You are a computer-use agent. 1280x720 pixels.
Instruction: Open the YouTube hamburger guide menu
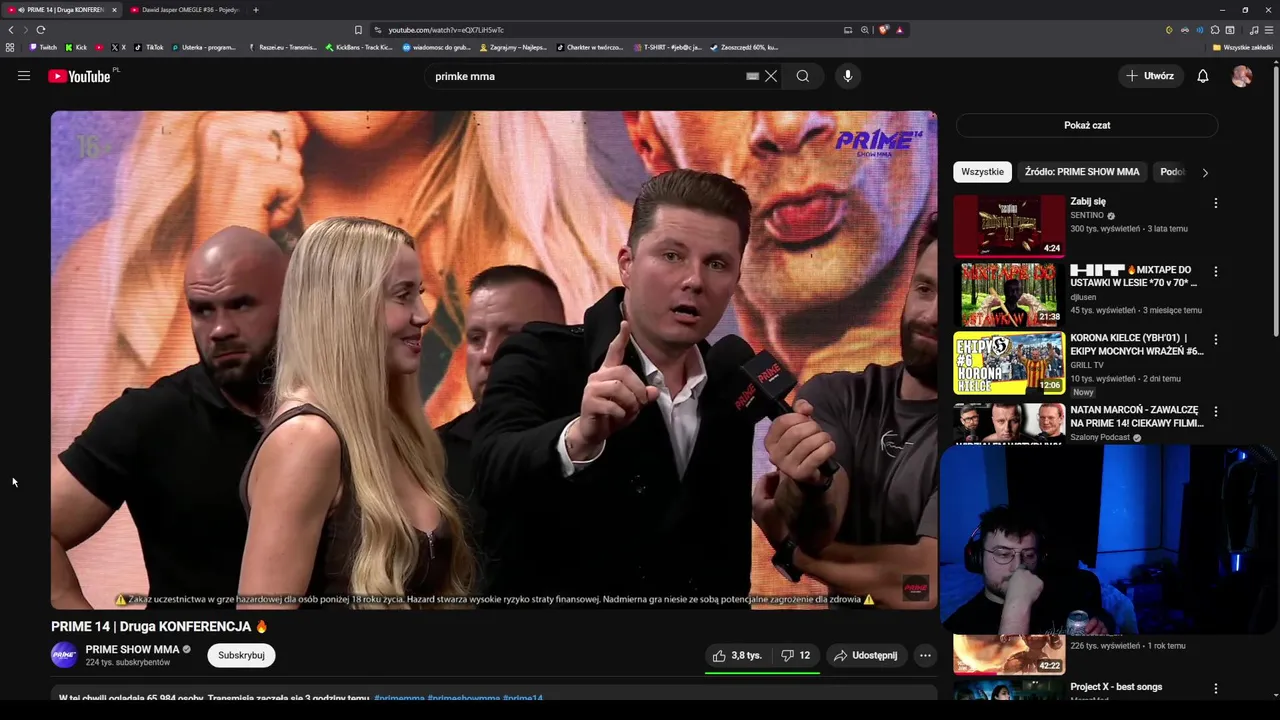coord(24,76)
